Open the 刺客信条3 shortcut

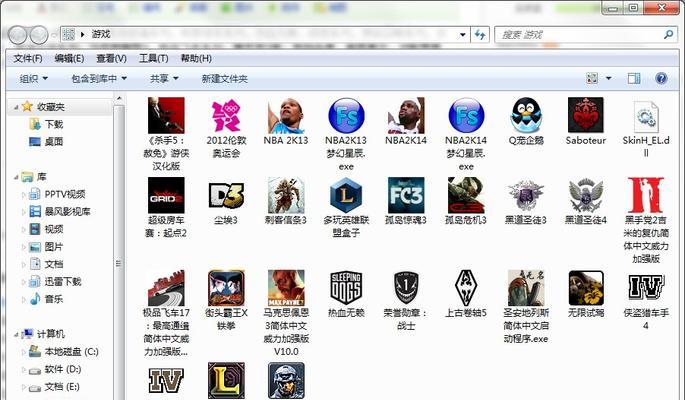(x=286, y=195)
